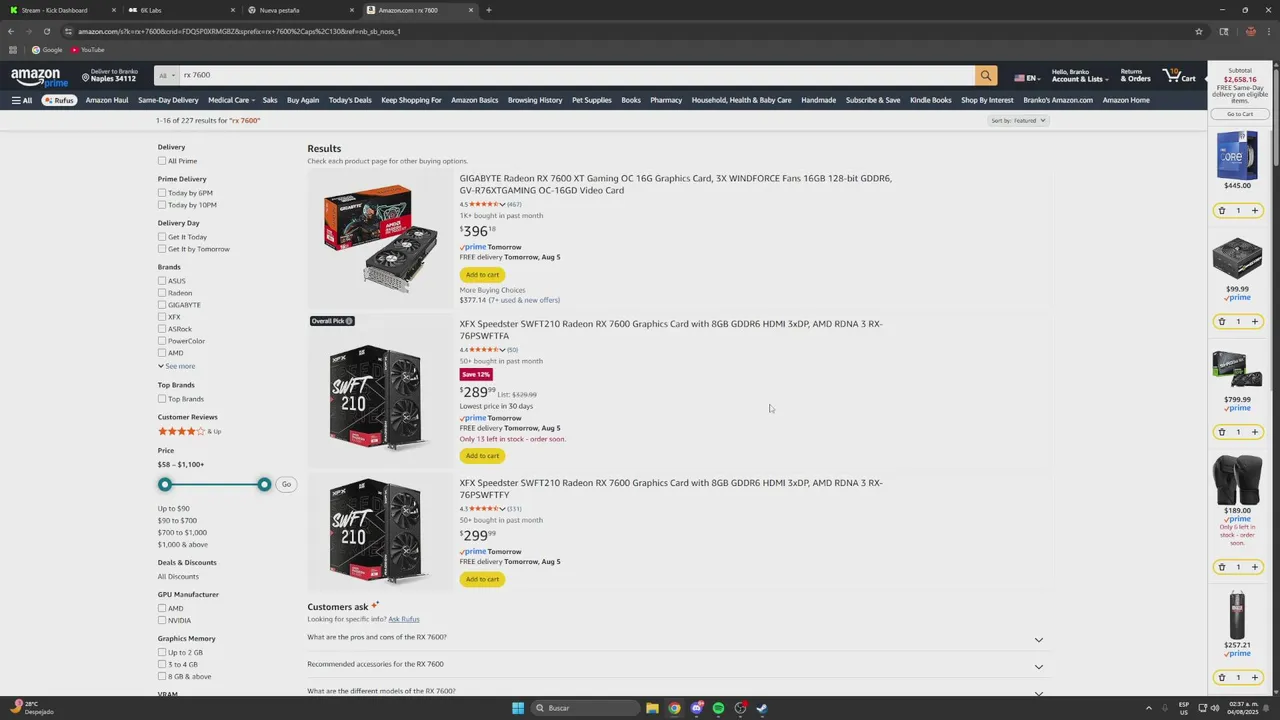
Task: Expand See more under Brands
Action: 176,366
